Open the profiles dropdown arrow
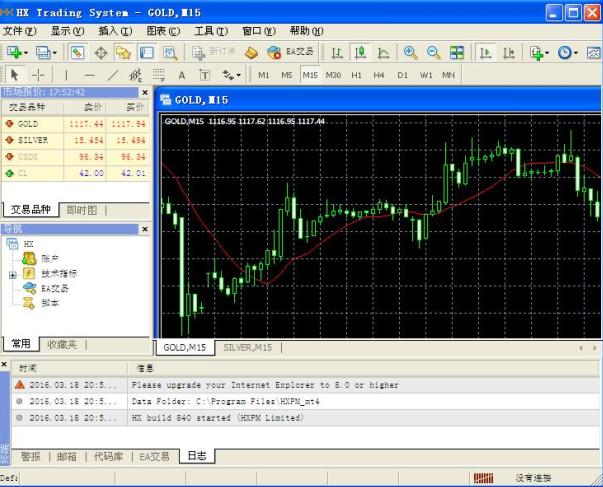The height and width of the screenshot is (487, 603). pyautogui.click(x=54, y=52)
